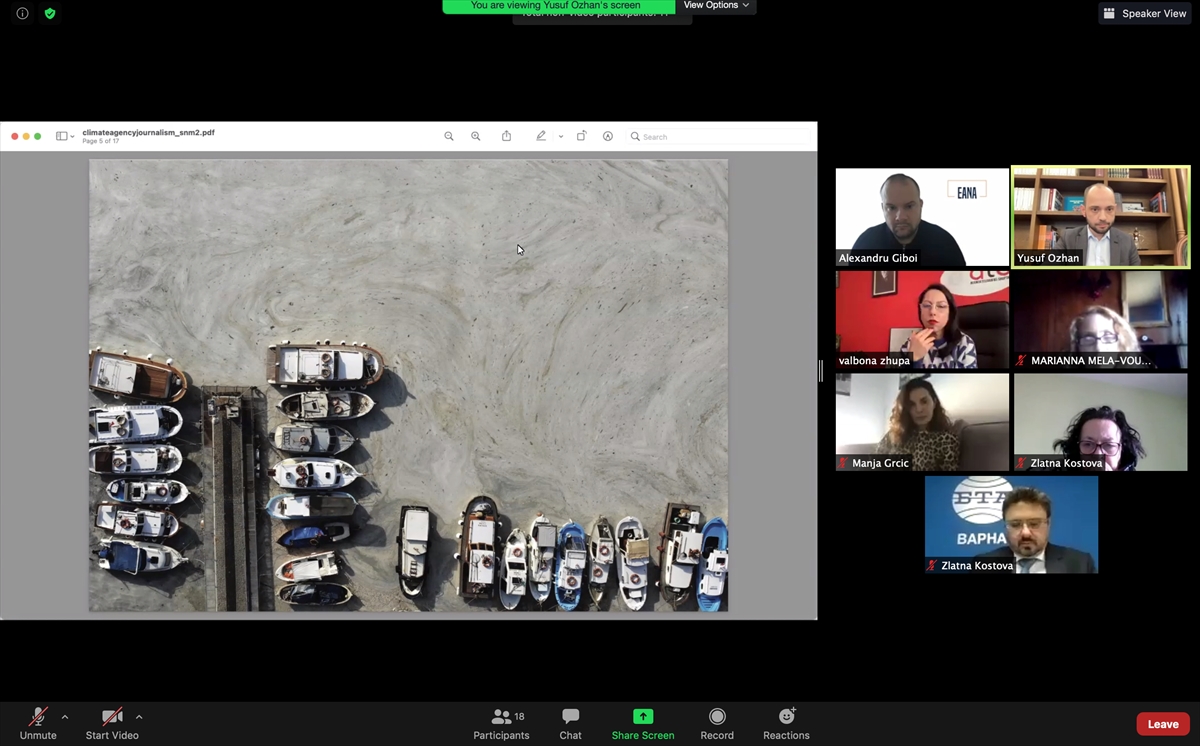This screenshot has width=1200, height=746.
Task: Select the markup pen icon in PDF toolbar
Action: tap(541, 136)
